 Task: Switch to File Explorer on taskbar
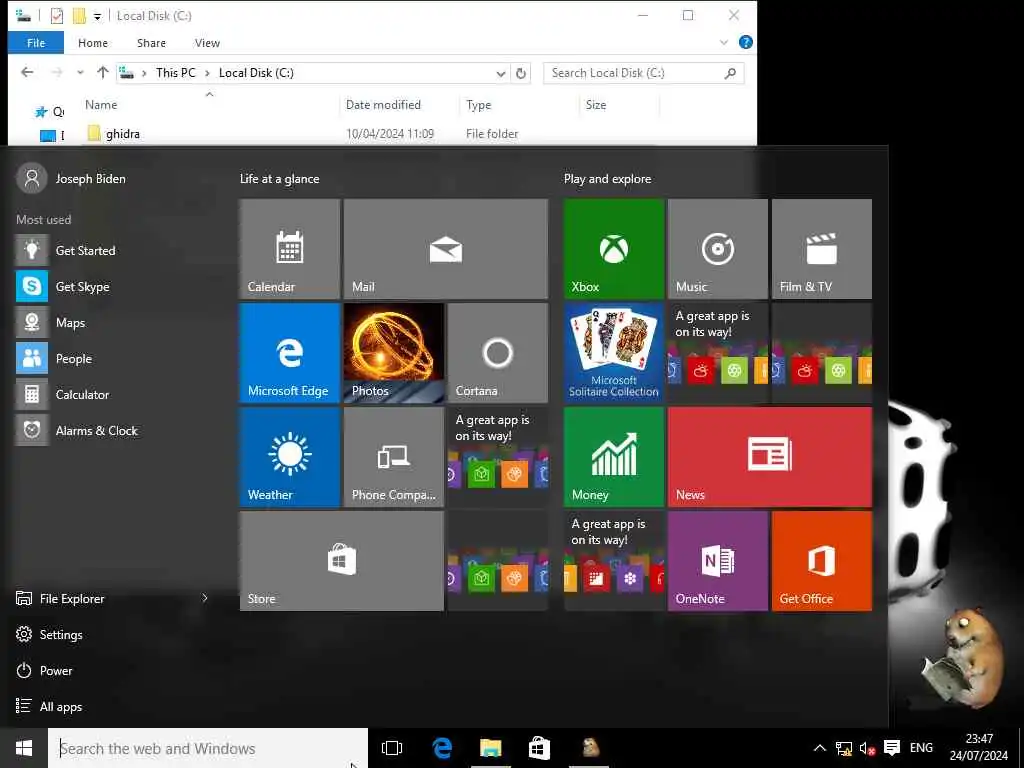[490, 748]
